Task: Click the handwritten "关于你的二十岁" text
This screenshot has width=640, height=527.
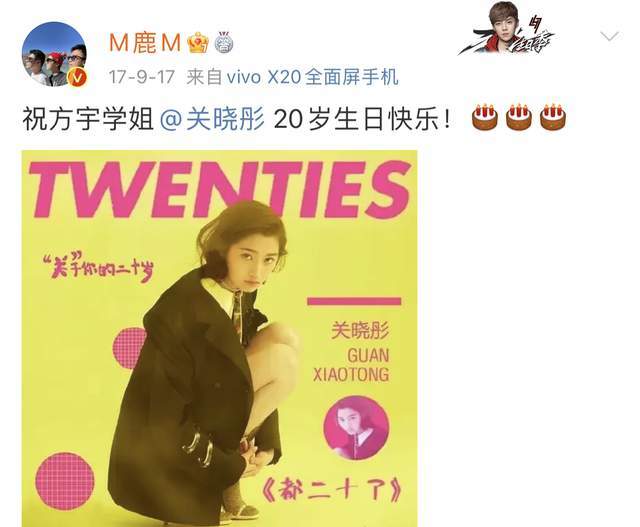Action: coord(98,268)
